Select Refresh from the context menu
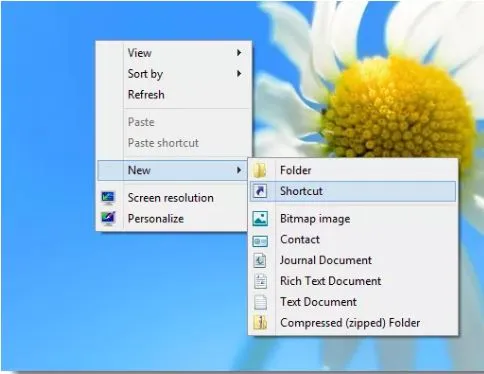 (x=173, y=95)
